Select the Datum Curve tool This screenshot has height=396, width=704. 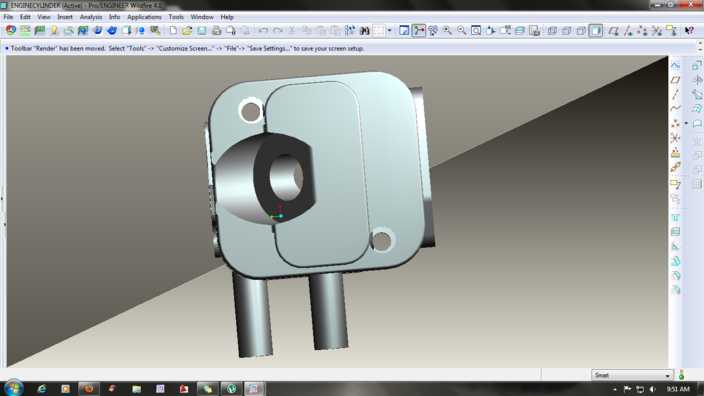[675, 109]
